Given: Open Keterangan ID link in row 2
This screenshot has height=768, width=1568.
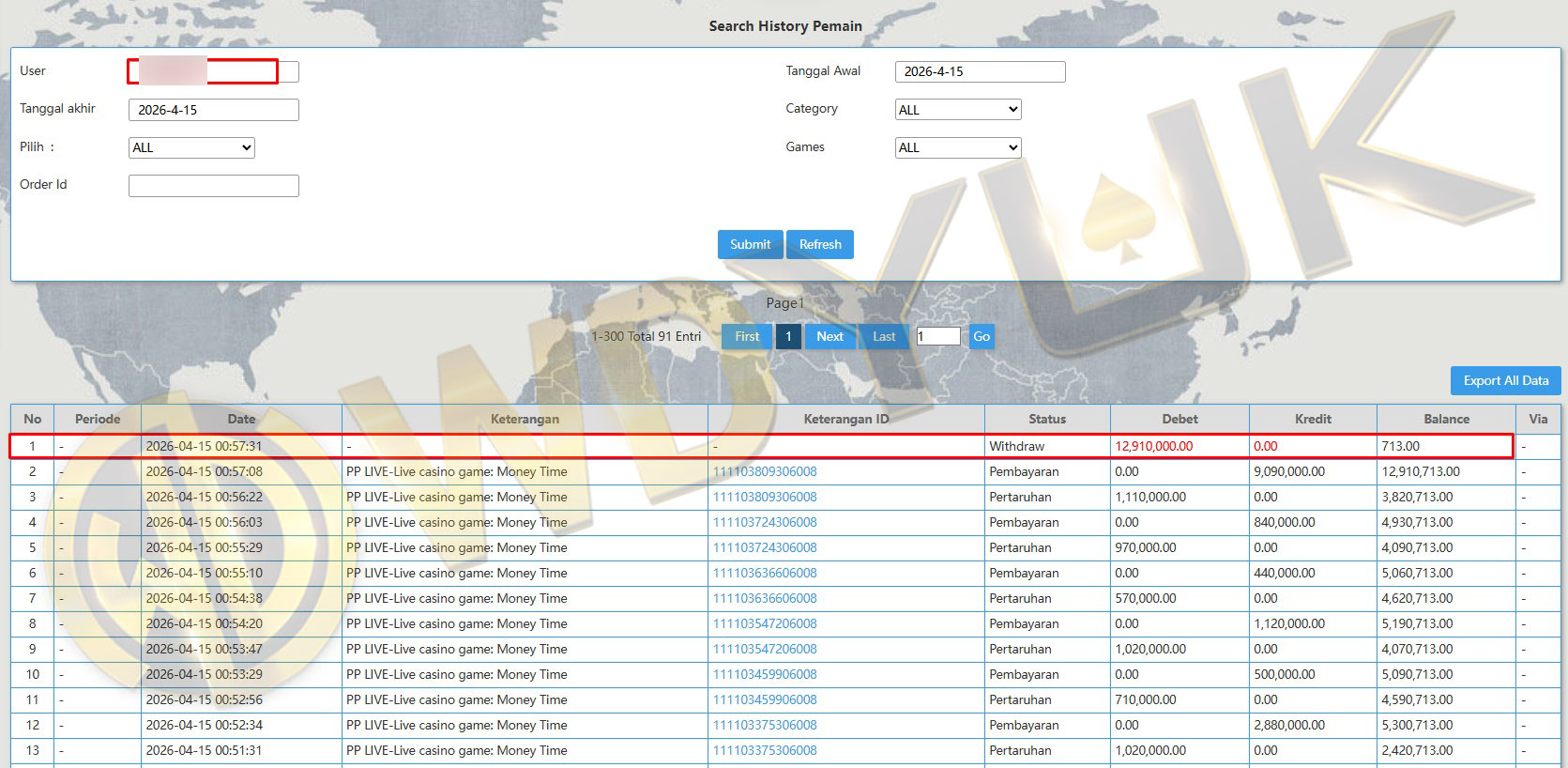Looking at the screenshot, I should (765, 471).
